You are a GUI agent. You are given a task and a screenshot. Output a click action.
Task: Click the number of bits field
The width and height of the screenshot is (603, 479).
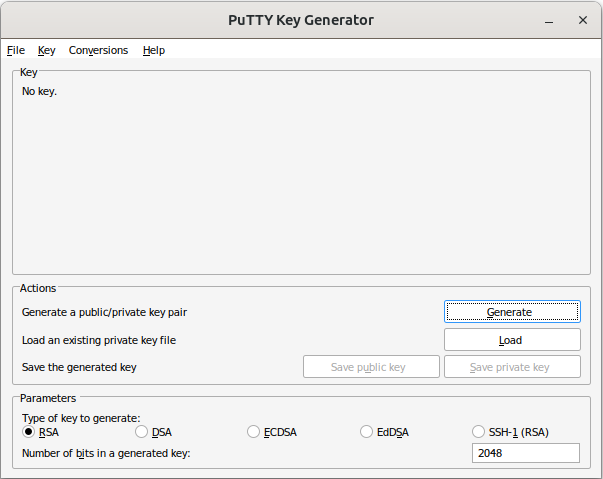point(526,453)
